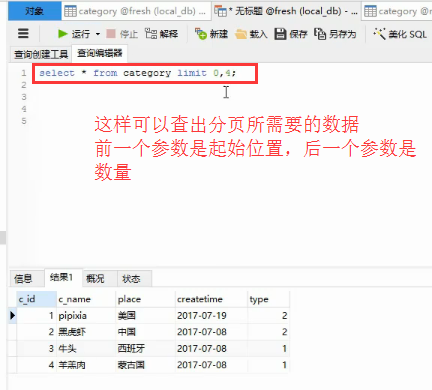The height and width of the screenshot is (390, 432).
Task: Click the c_id cell with value 3
Action: (37, 348)
